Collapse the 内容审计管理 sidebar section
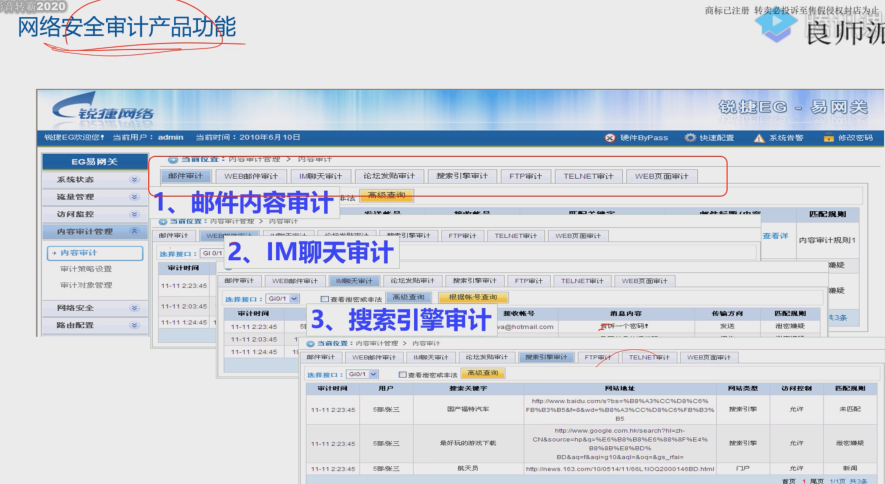Image resolution: width=885 pixels, height=484 pixels. pos(134,232)
